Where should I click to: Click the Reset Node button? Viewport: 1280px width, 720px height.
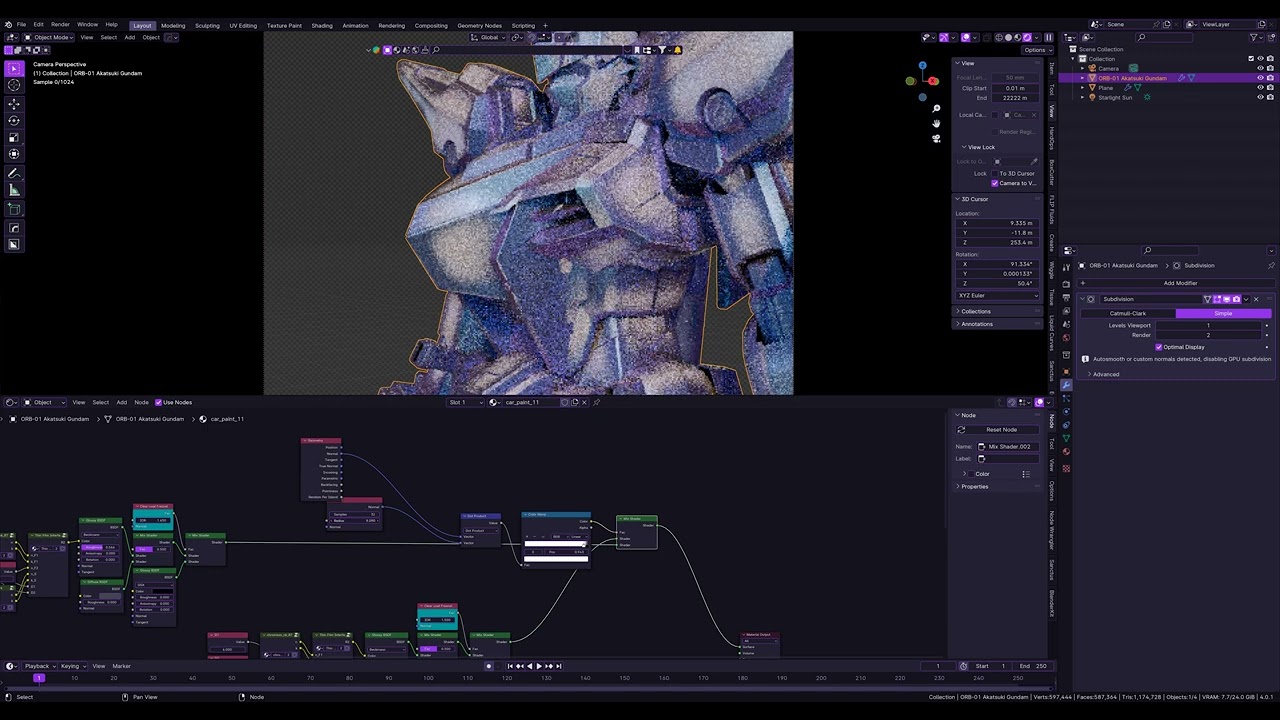996,429
